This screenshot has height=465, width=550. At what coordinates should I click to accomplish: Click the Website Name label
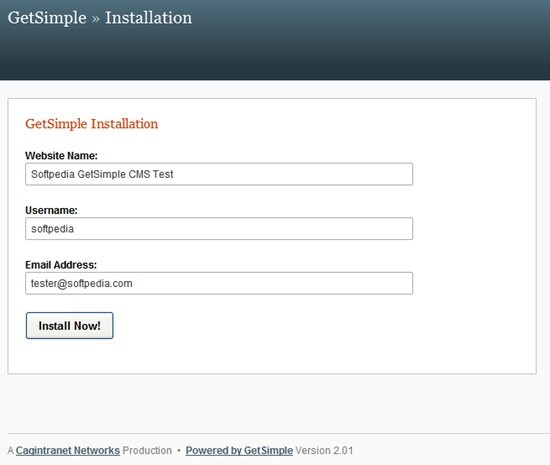tap(61, 156)
